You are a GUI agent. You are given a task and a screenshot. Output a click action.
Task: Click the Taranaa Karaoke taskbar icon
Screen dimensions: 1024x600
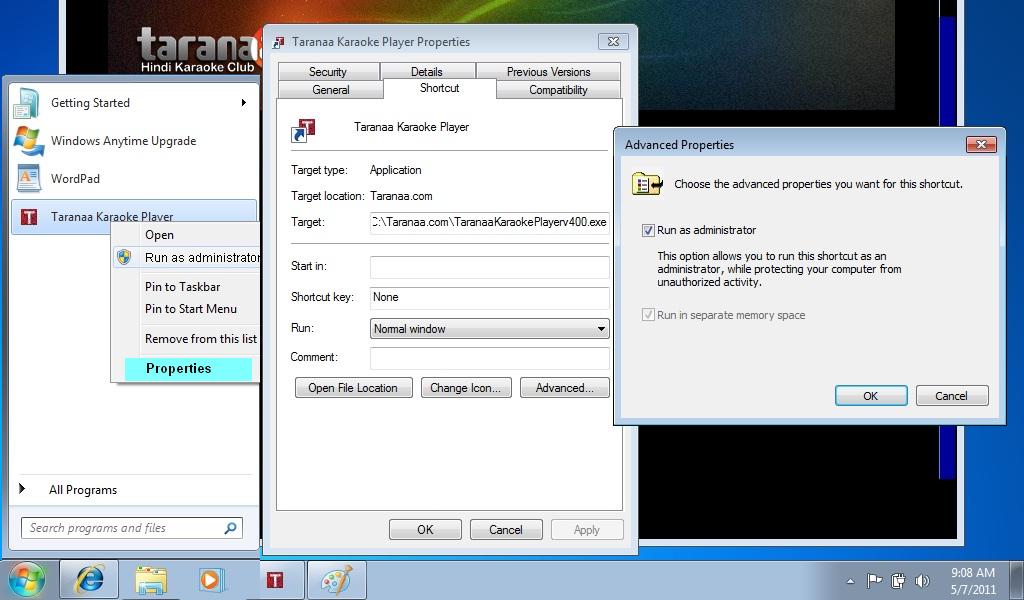click(275, 580)
